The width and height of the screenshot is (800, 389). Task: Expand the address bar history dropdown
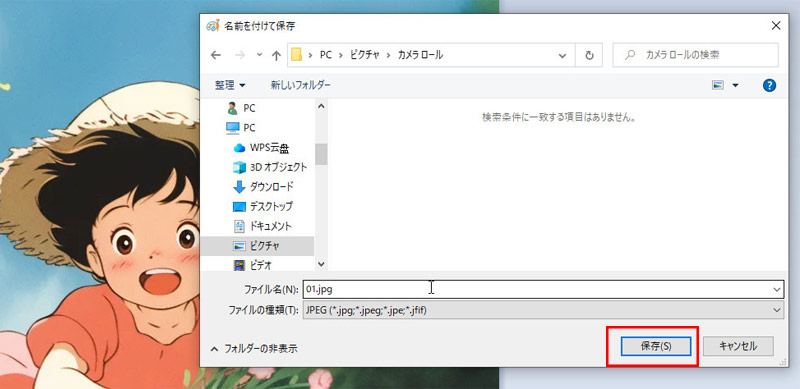point(563,55)
